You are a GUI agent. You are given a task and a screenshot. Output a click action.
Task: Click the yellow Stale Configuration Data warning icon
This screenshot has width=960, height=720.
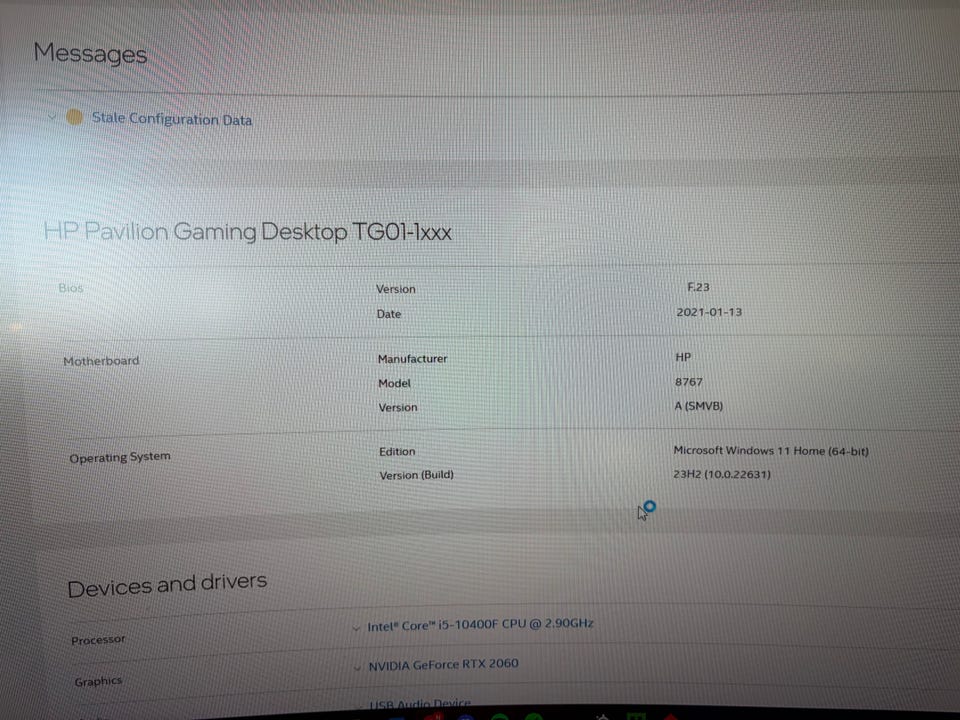click(x=75, y=117)
